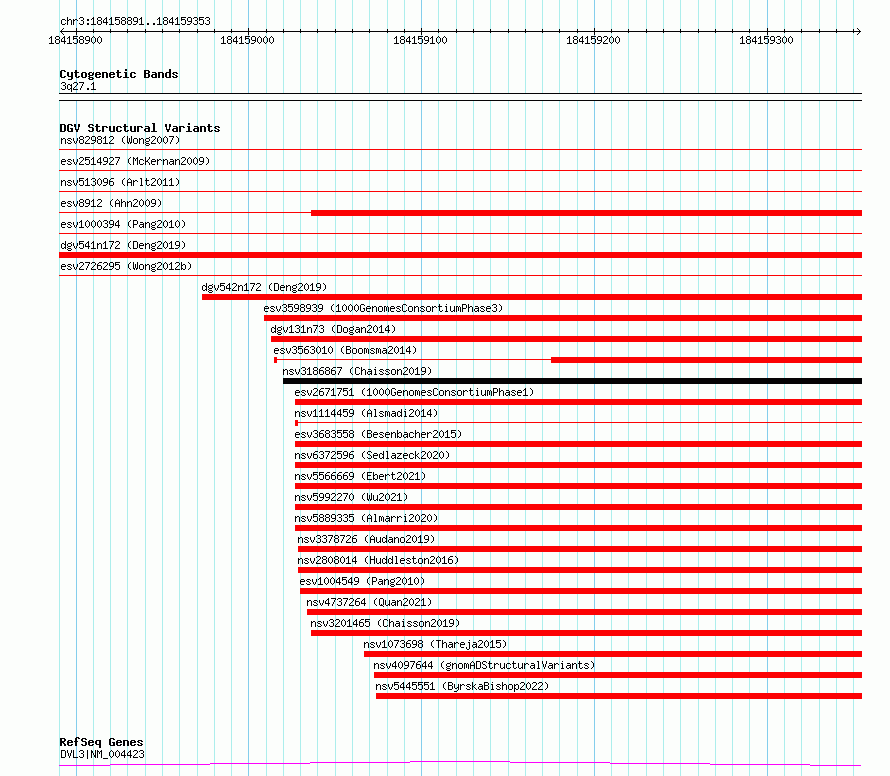Viewport: 890px width, 776px height.
Task: Open the nsv3201465 (Chaisson2019) variant
Action: (x=385, y=623)
